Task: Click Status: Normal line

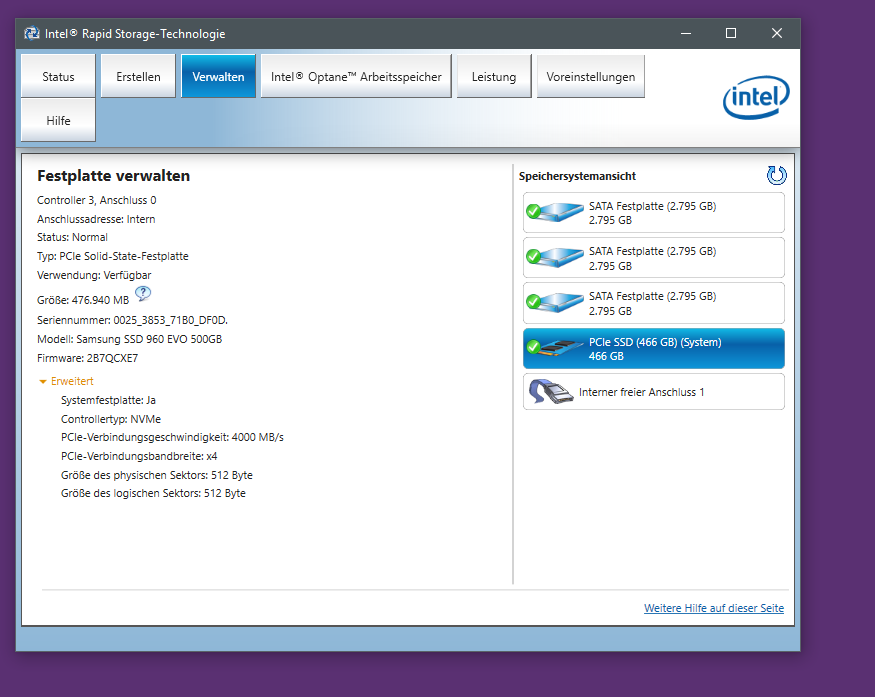Action: pyautogui.click(x=72, y=237)
